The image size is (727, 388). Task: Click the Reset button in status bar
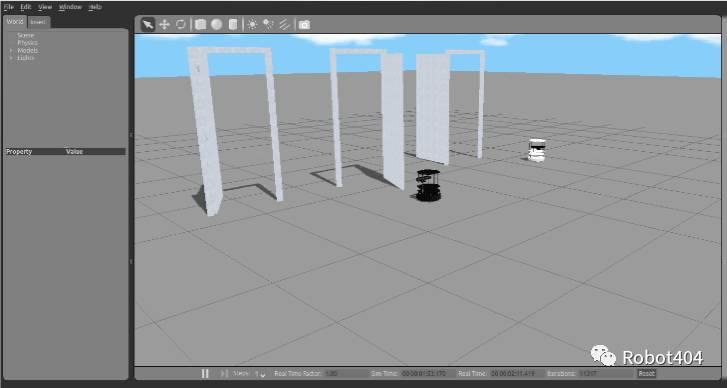646,373
